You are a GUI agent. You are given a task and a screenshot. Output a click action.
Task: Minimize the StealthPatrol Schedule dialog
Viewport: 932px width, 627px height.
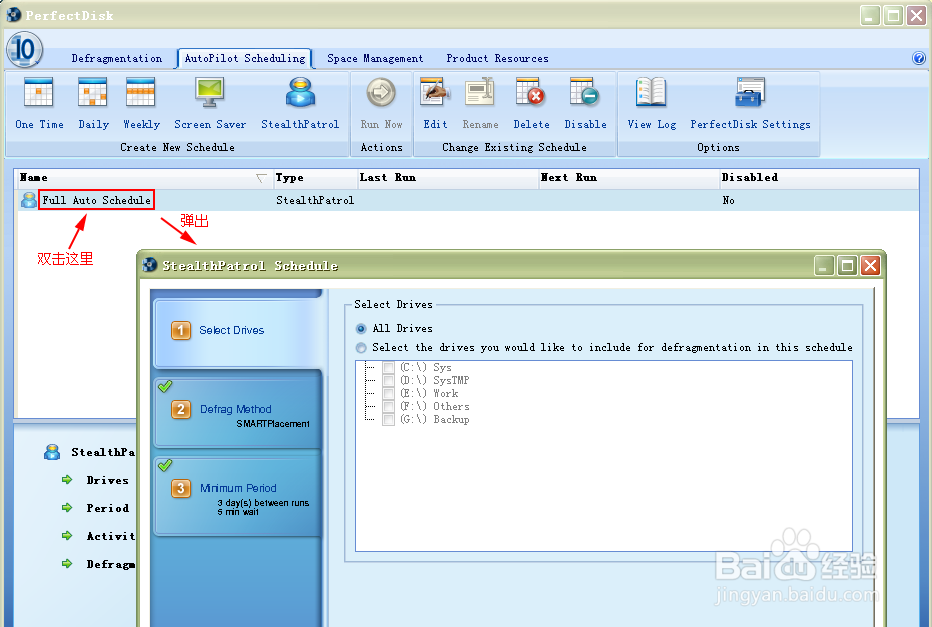tap(824, 265)
